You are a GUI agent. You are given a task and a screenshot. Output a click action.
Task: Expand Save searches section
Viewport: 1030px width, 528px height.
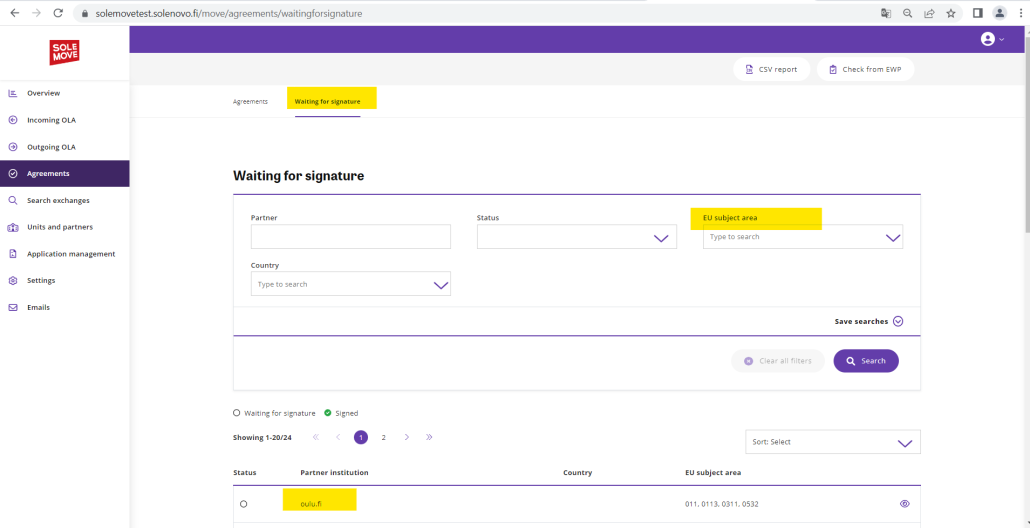[869, 322]
